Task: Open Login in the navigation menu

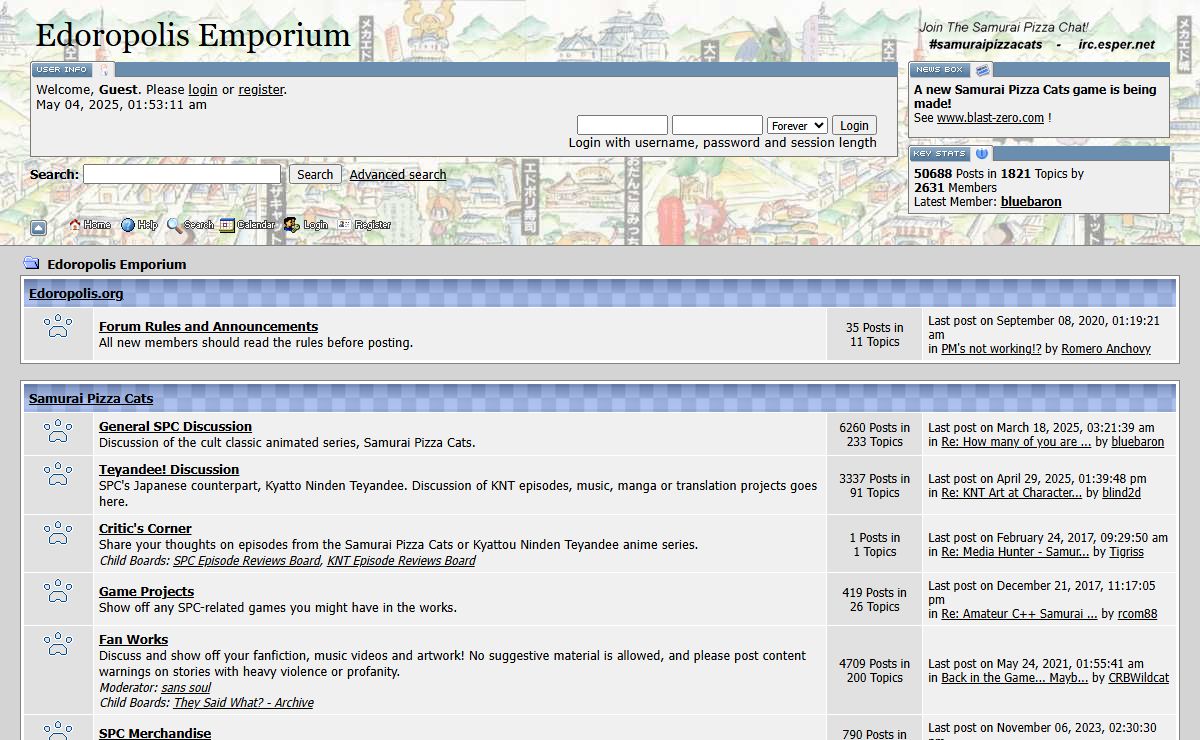Action: [305, 225]
